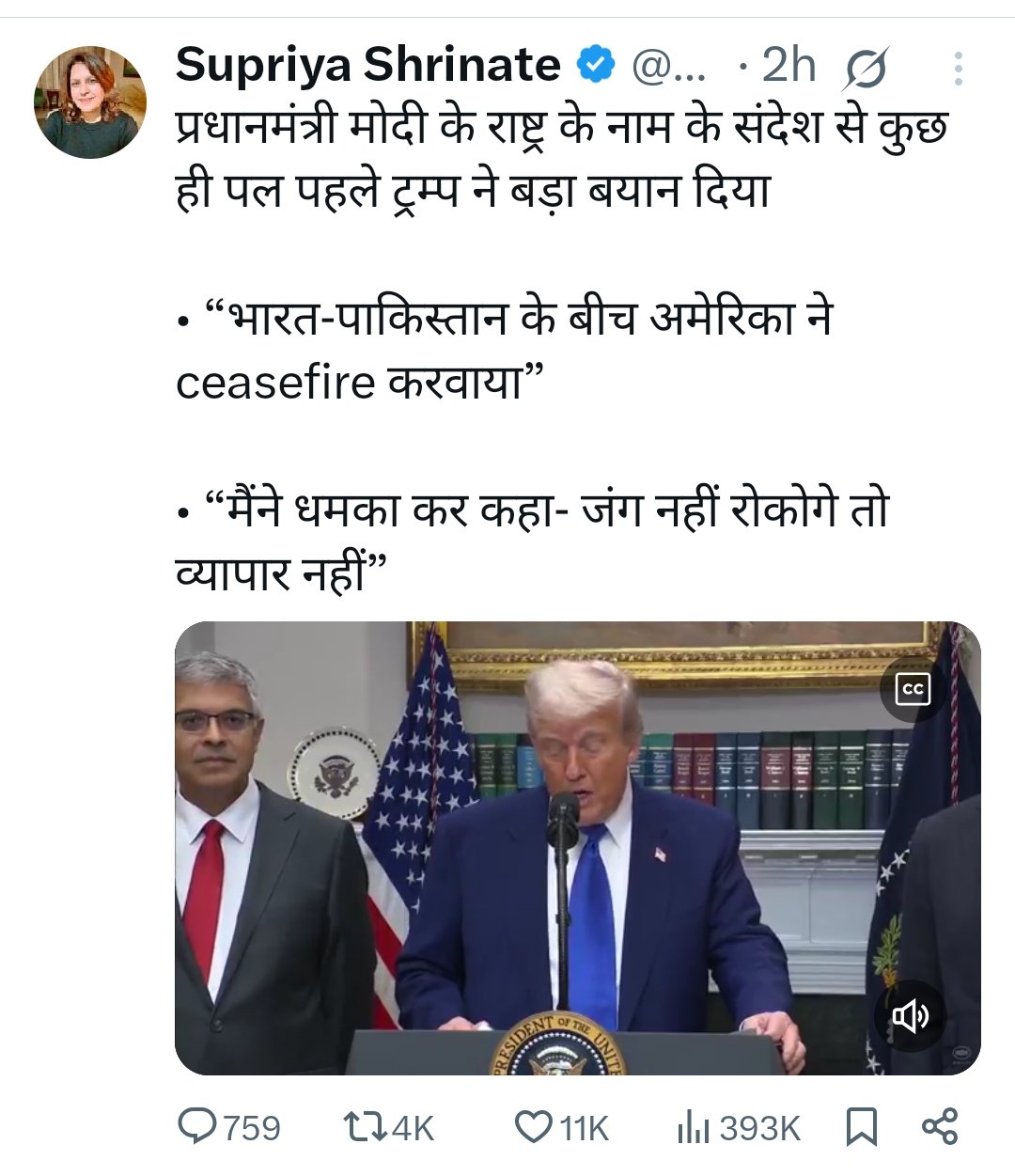Like the tweet with heart icon
This screenshot has width=1015, height=1176.
535,1127
